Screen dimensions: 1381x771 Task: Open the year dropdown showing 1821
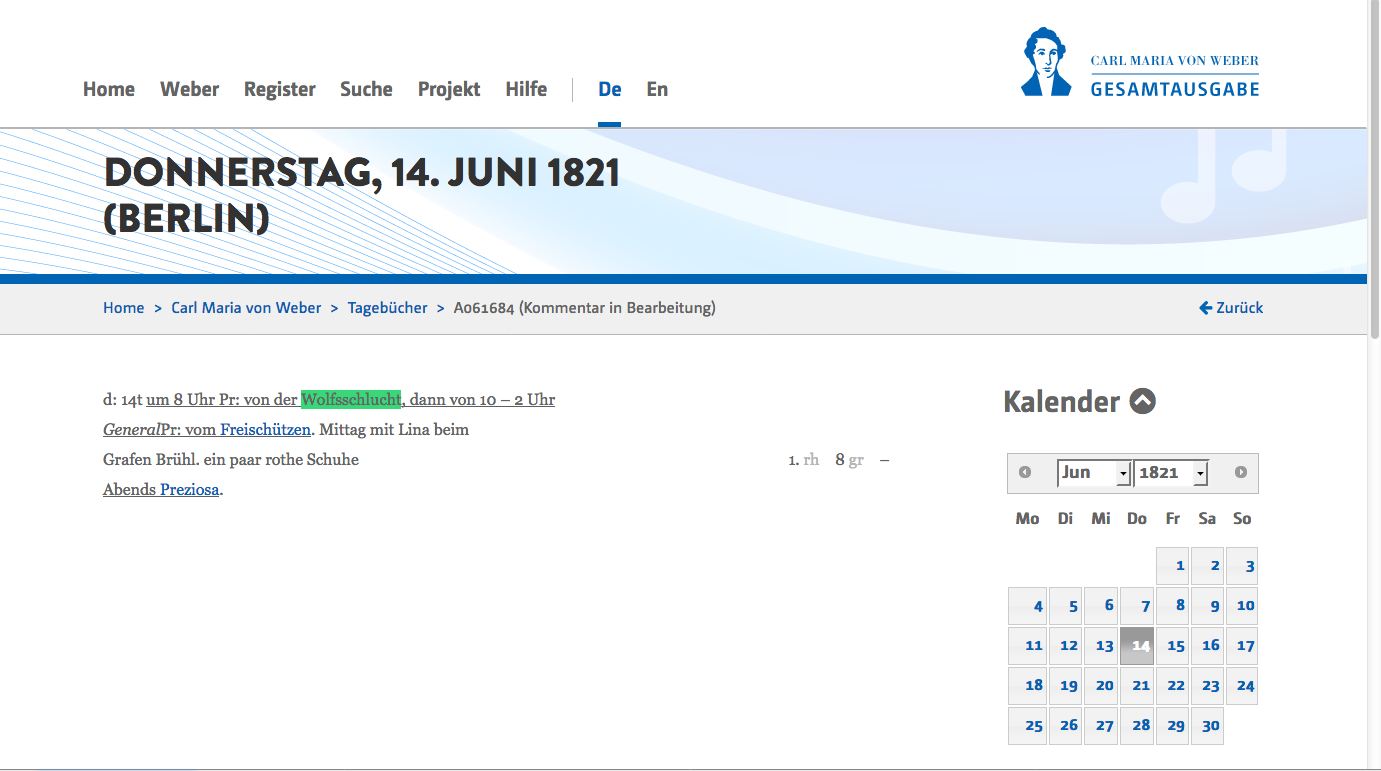click(x=1171, y=473)
